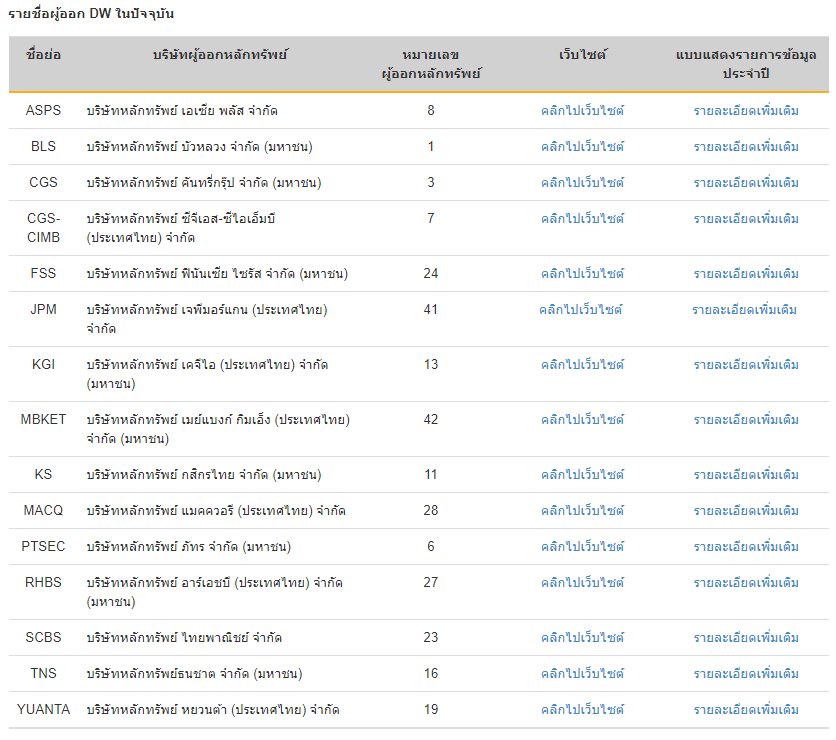Click company name บริษัทหลักทรัพย์ คันทรี่กรุ๊ป
836x740 pixels.
coord(204,183)
